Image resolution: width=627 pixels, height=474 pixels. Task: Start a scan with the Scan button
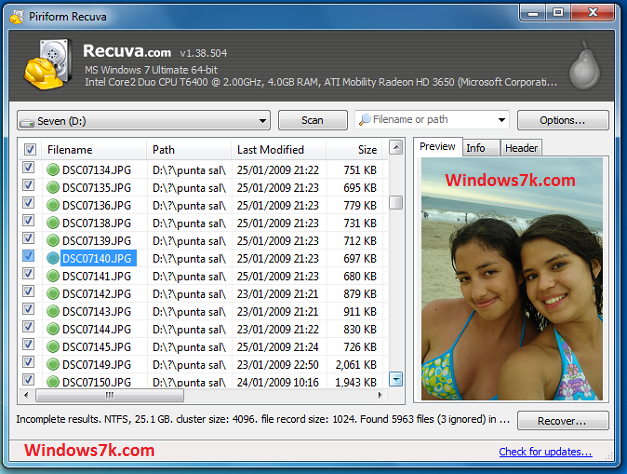pos(313,120)
